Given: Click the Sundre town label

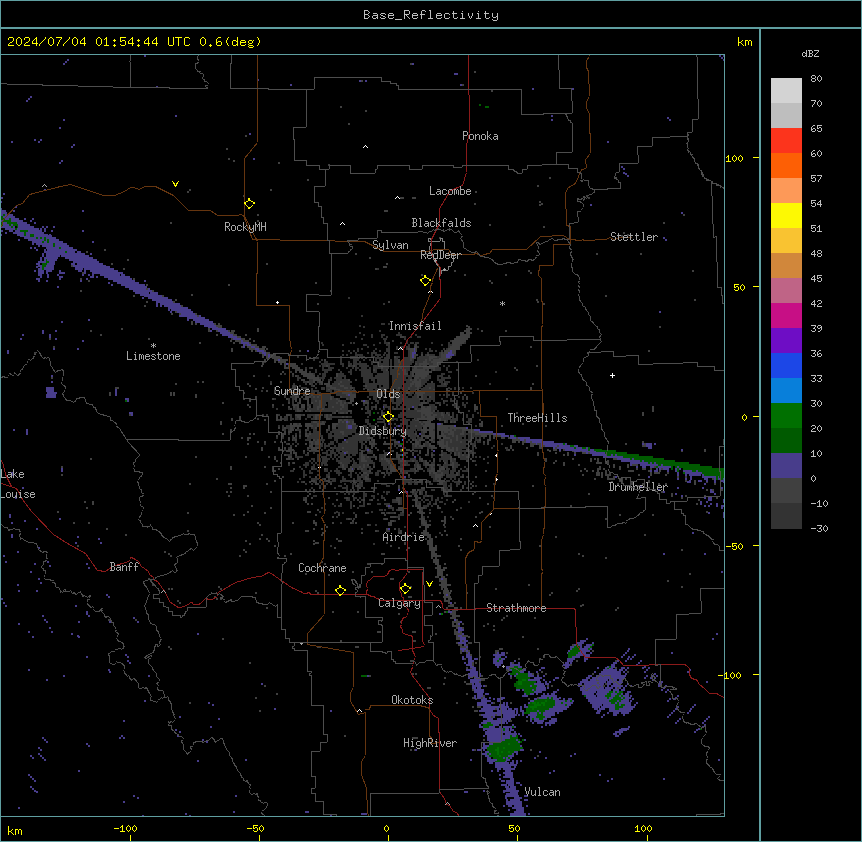Looking at the screenshot, I should pyautogui.click(x=292, y=391).
